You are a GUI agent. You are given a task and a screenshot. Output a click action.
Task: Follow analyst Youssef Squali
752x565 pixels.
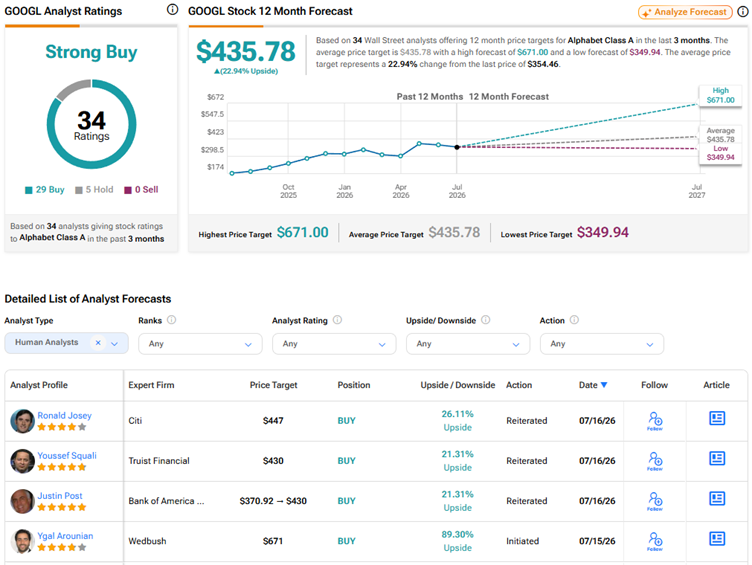(655, 461)
